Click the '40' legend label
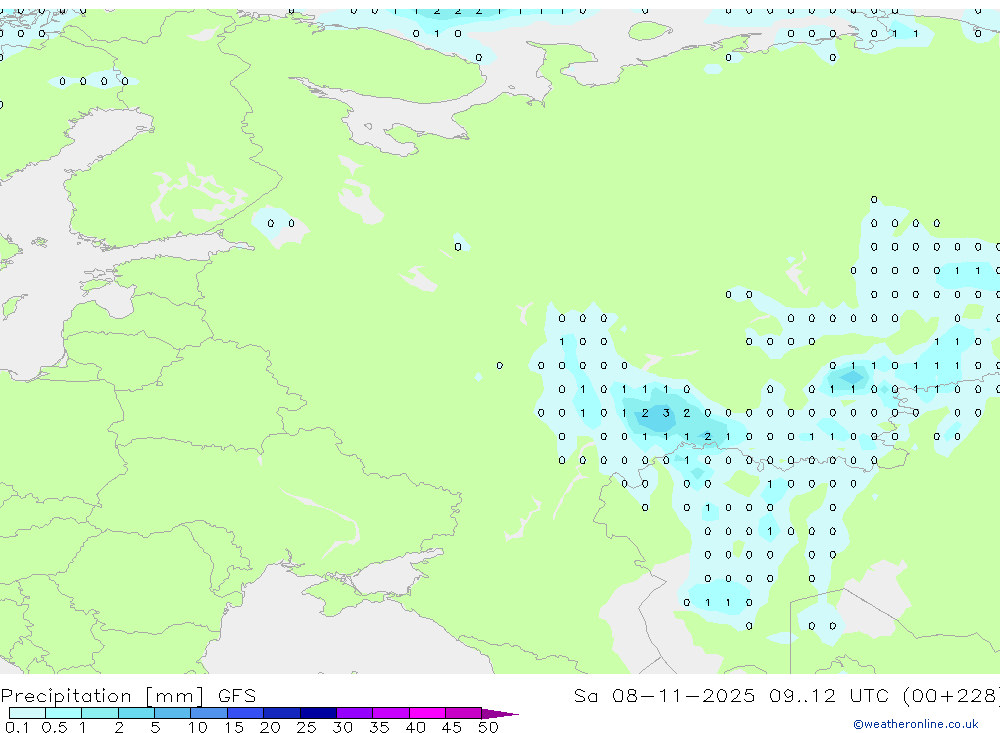The height and width of the screenshot is (733, 1000). [415, 727]
